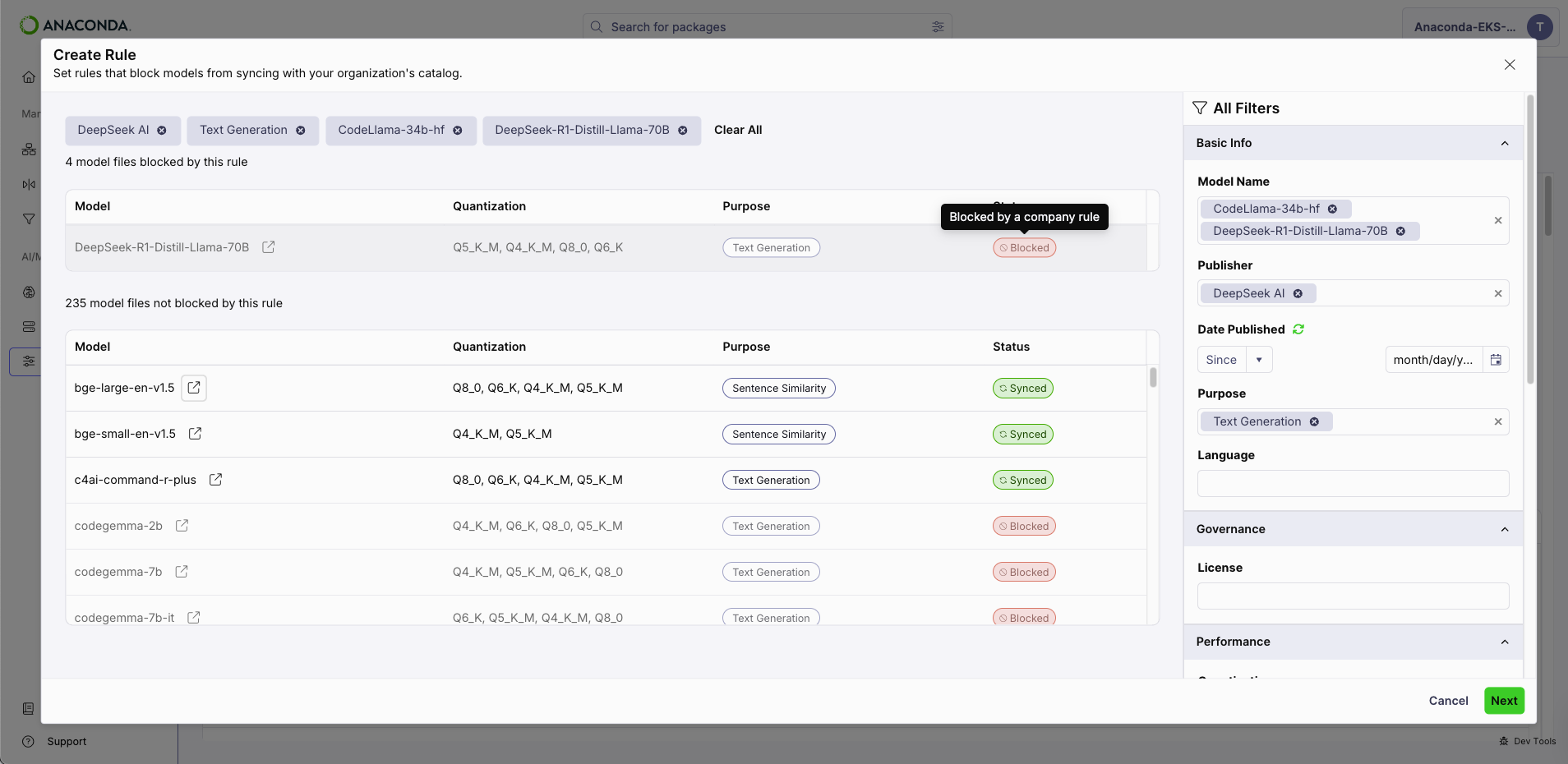Clear all values in Model Name field
1568x764 pixels.
click(1498, 220)
